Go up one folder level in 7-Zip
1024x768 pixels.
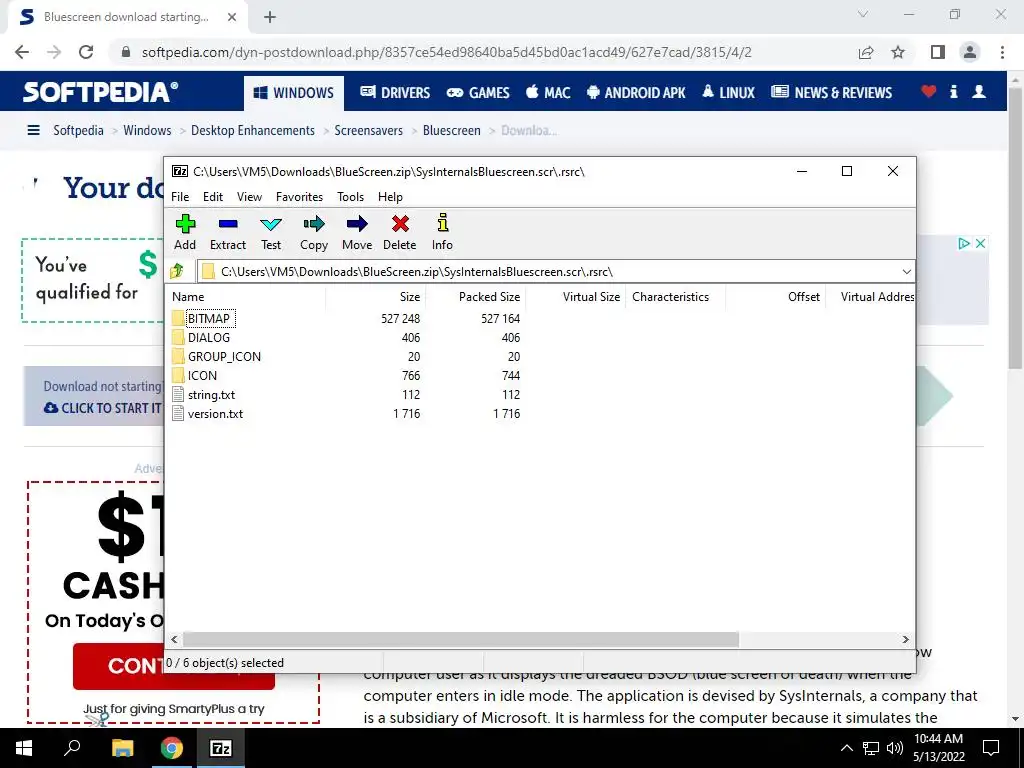coord(177,271)
